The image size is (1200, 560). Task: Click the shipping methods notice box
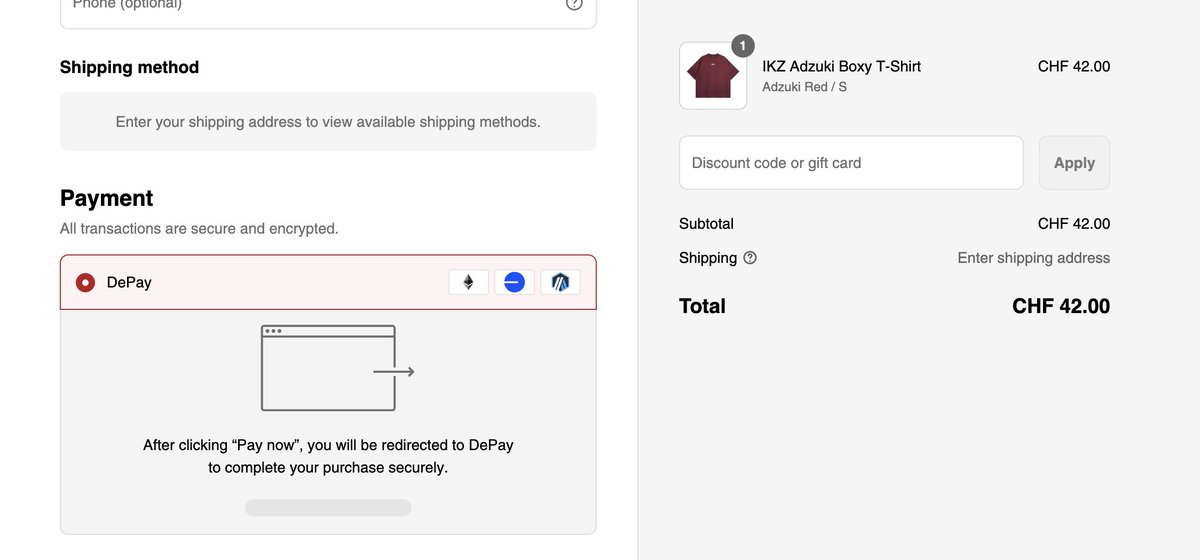point(328,122)
